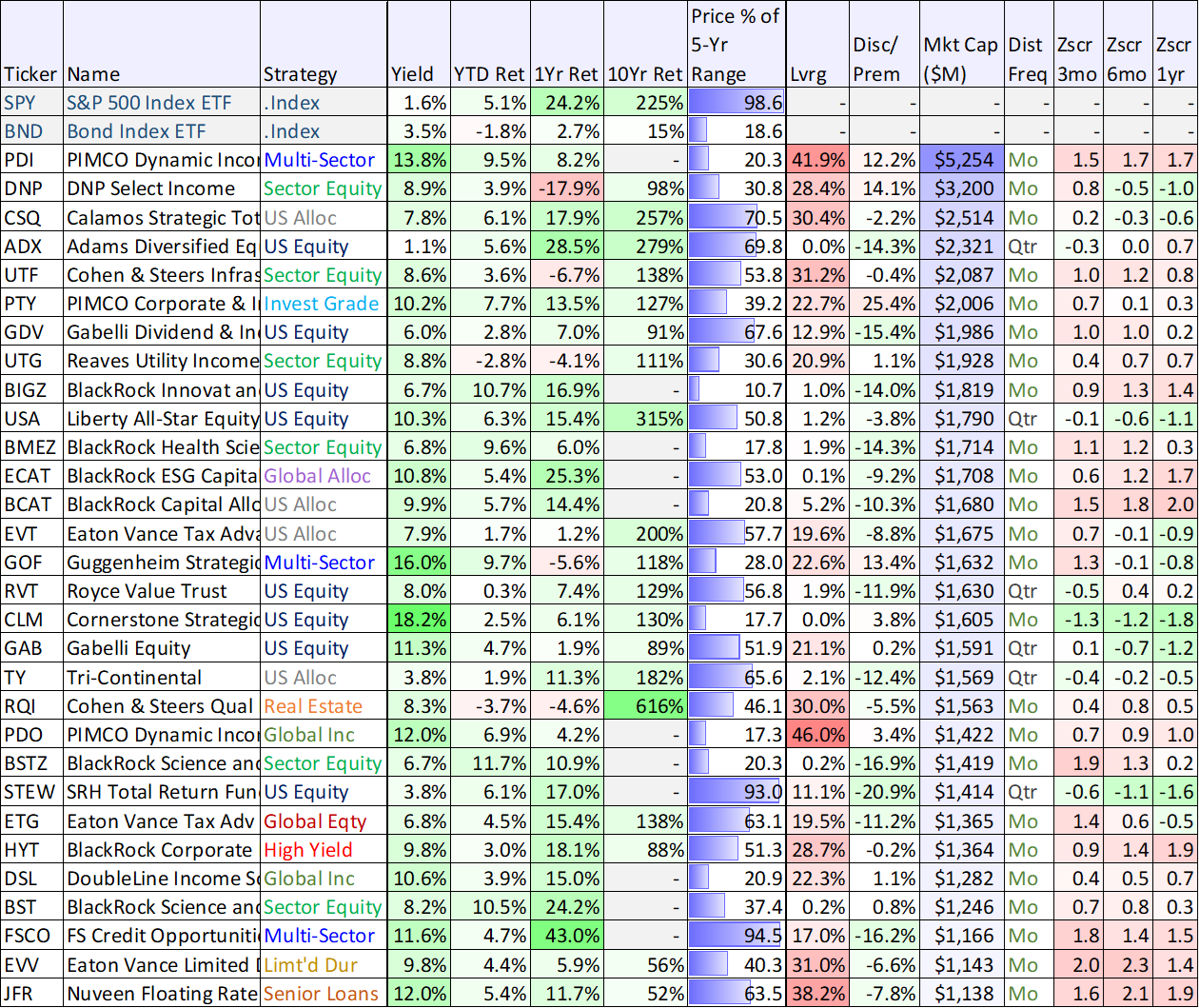Click the $1,282 market cap cell
The image size is (1199, 1008).
[x=961, y=879]
